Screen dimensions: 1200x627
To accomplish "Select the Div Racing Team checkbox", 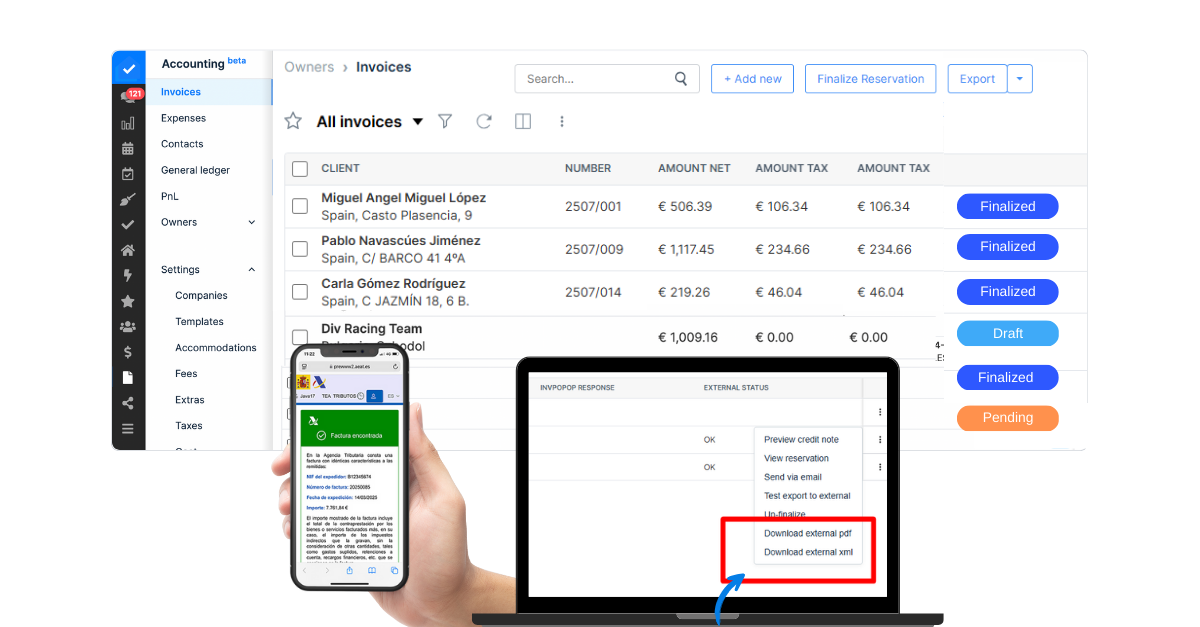I will point(299,336).
